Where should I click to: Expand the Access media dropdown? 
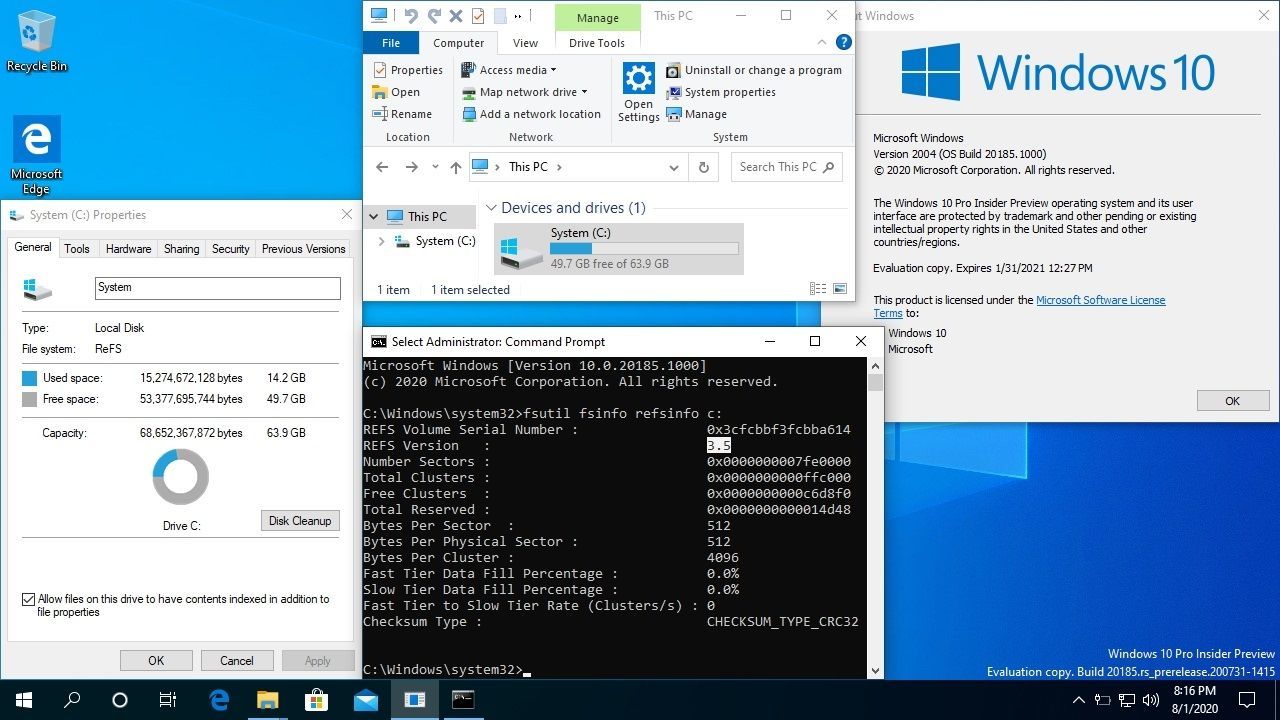point(553,70)
